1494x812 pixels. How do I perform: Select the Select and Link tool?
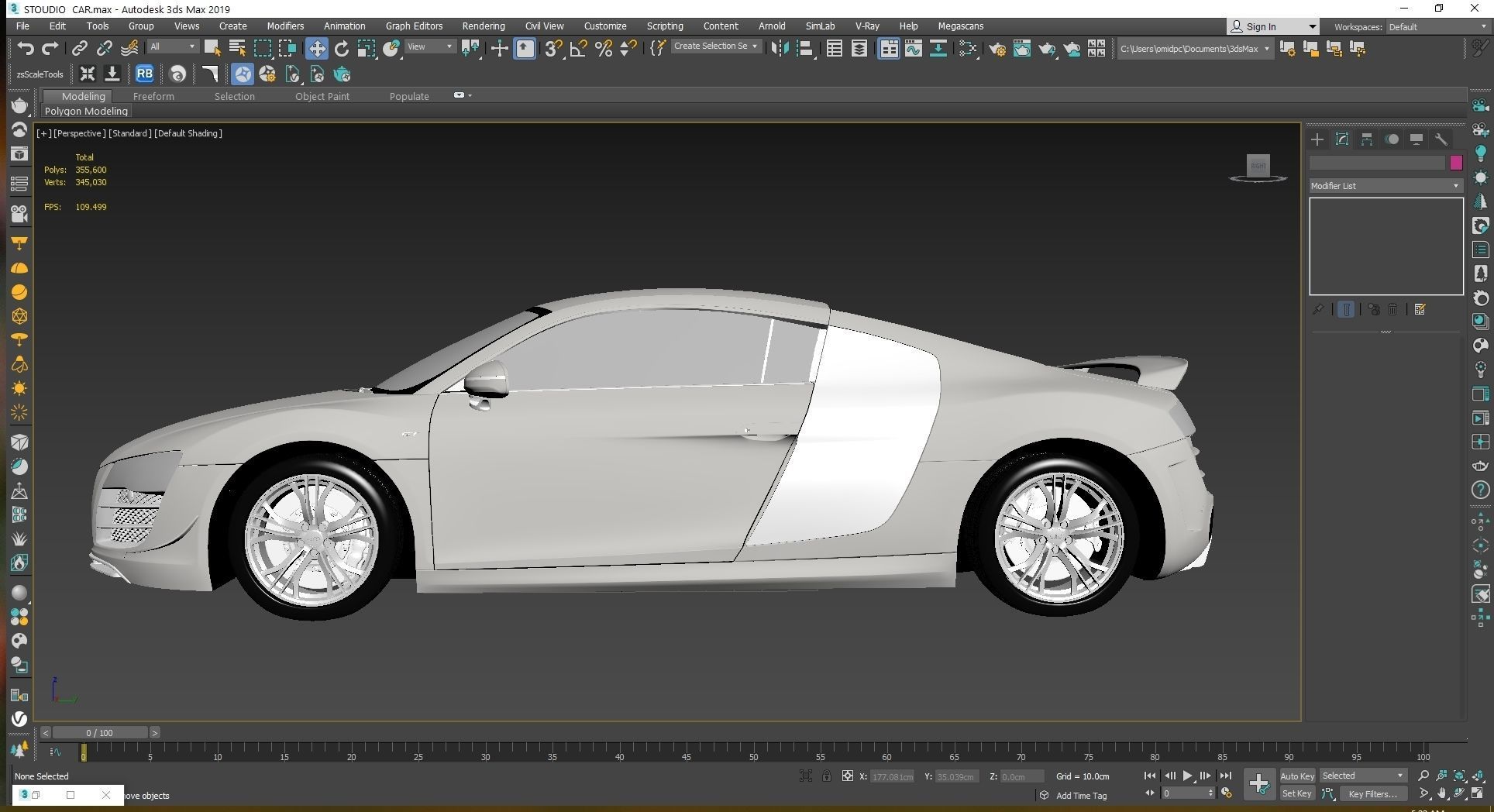[x=80, y=49]
